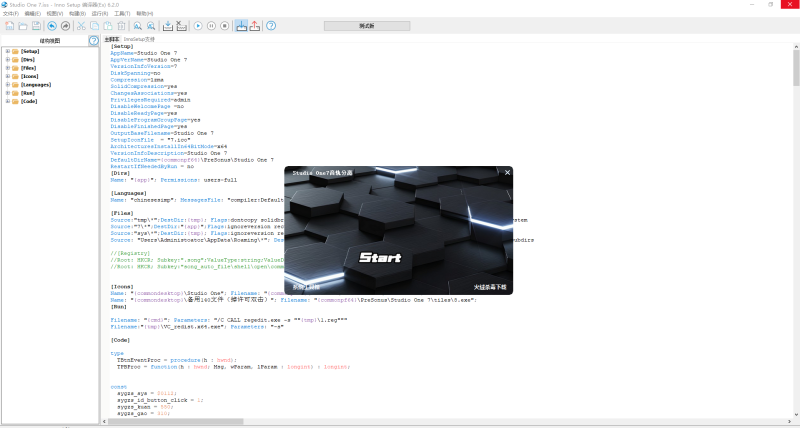This screenshot has width=800, height=428.
Task: Click the Delete trash can icon
Action: 121,26
